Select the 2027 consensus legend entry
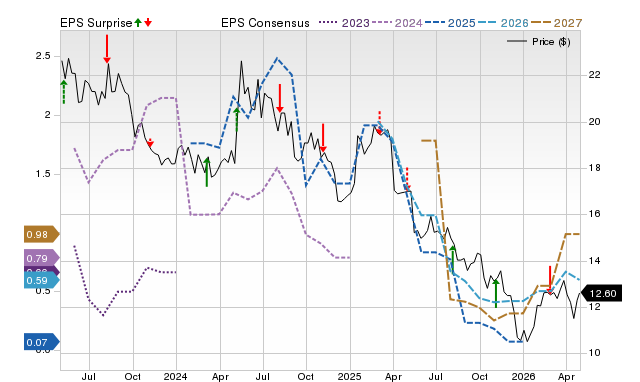This screenshot has height=382, width=640. (x=556, y=23)
